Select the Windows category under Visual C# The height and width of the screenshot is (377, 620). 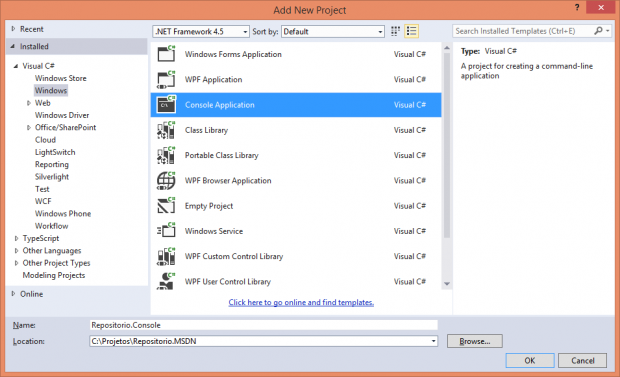pyautogui.click(x=51, y=91)
